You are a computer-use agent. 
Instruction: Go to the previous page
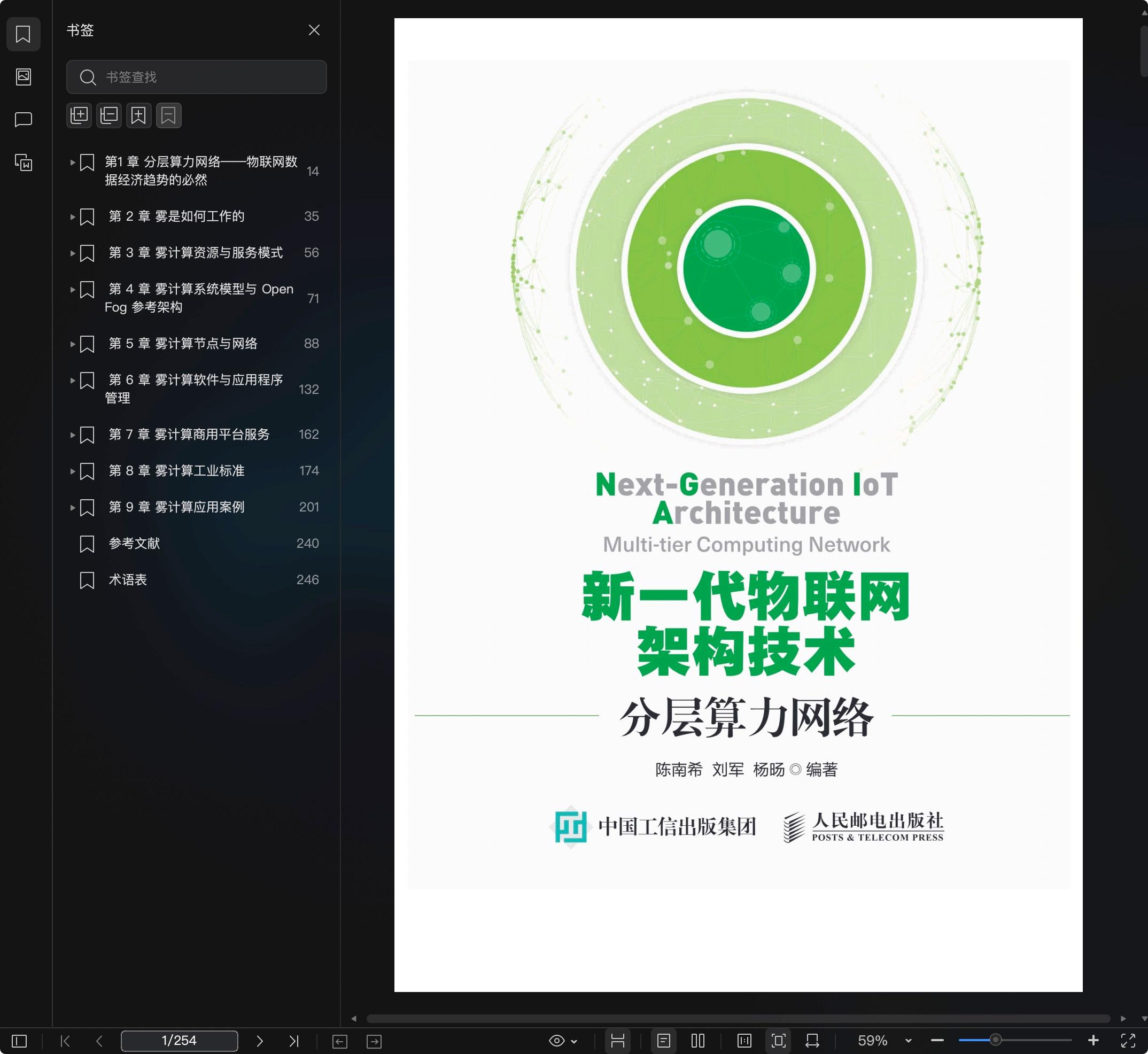coord(99,1041)
